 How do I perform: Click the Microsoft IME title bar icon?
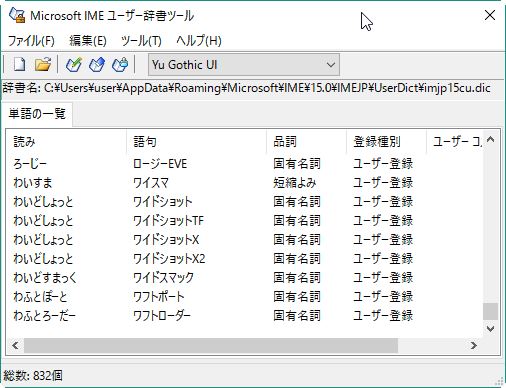(17, 15)
